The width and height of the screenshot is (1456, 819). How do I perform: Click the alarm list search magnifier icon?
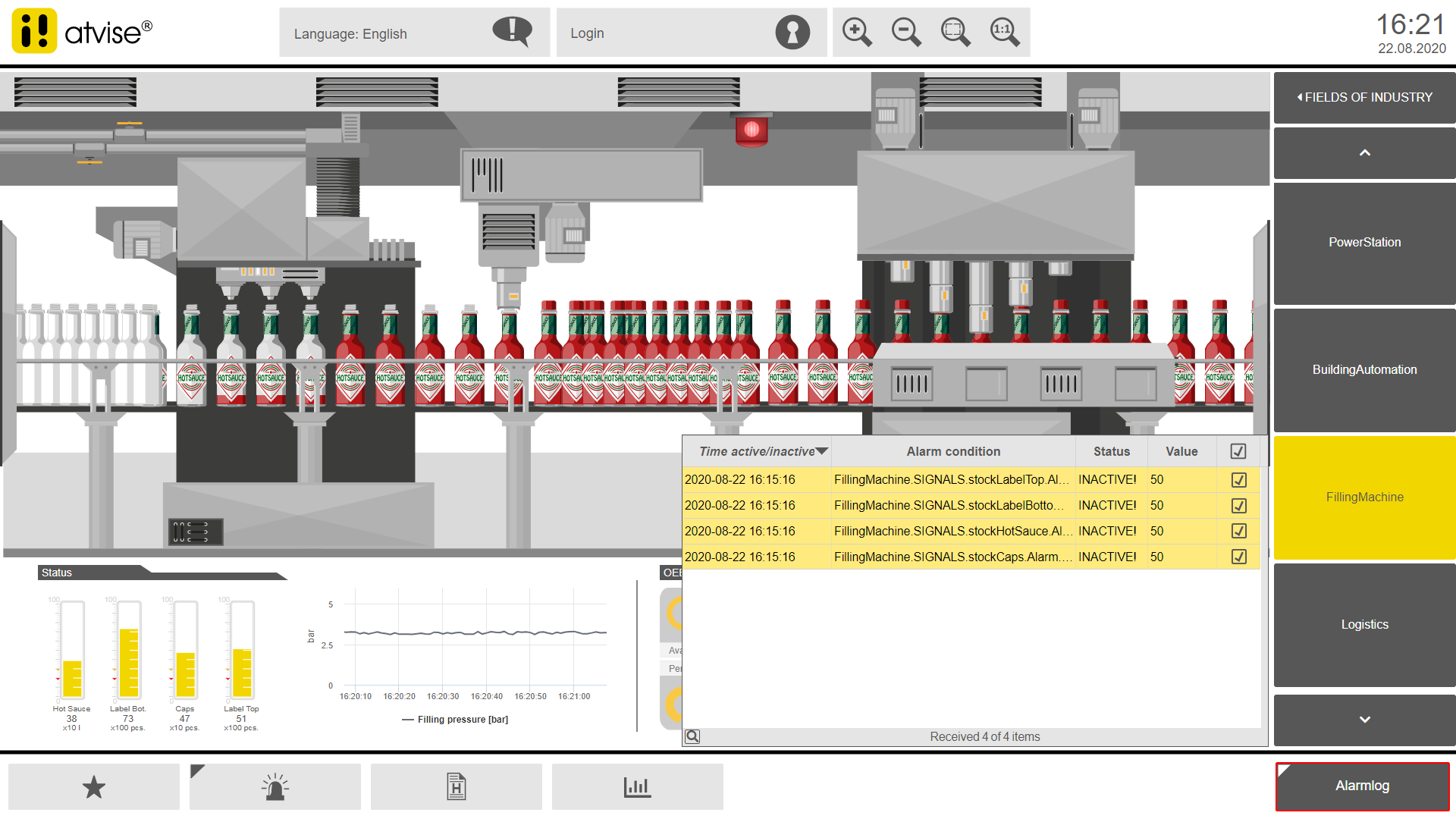click(x=692, y=736)
